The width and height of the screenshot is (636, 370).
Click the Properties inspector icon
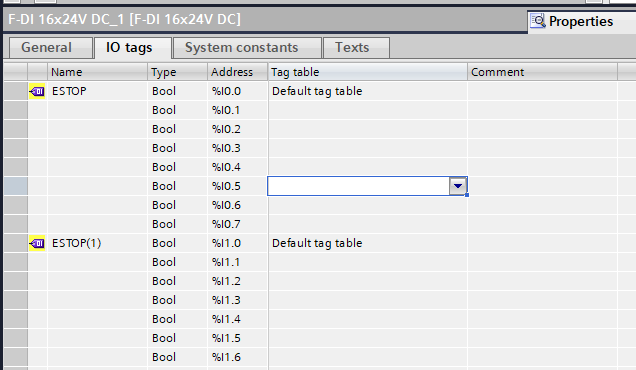[538, 21]
